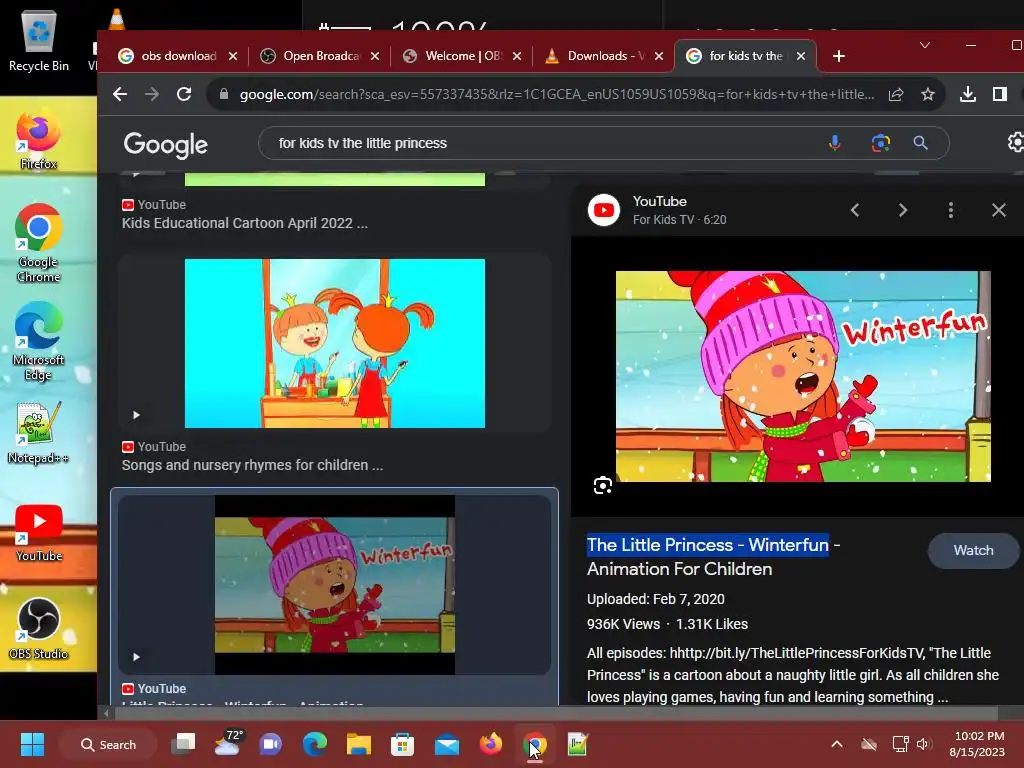1024x768 pixels.
Task: Open new browser tab
Action: [x=839, y=56]
